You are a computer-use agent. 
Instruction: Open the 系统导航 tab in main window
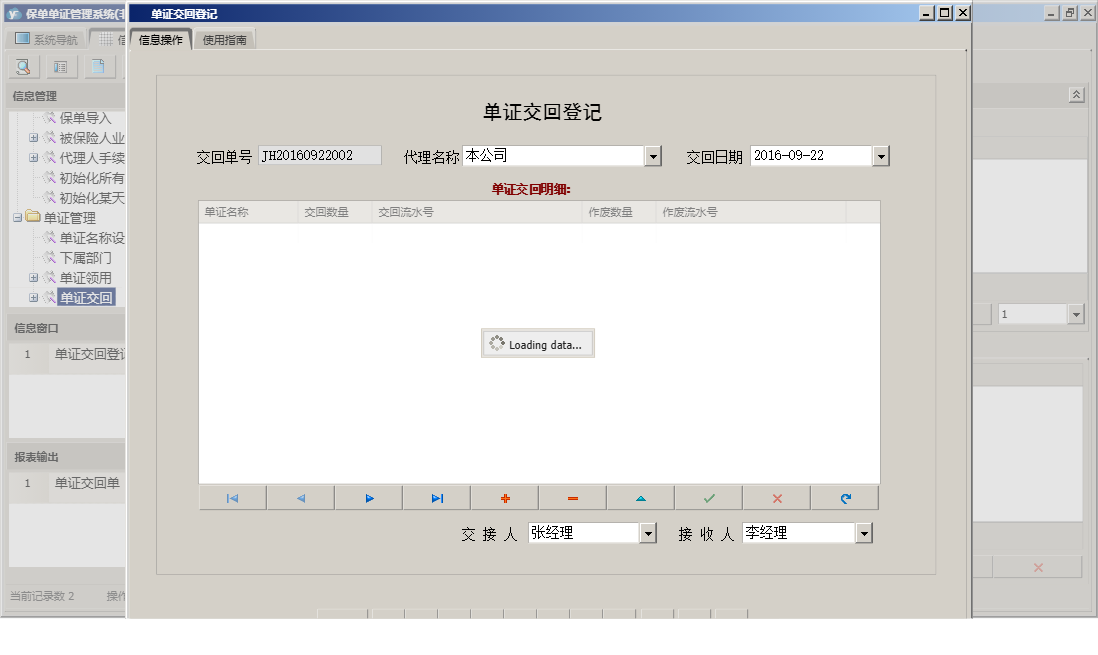[x=46, y=39]
